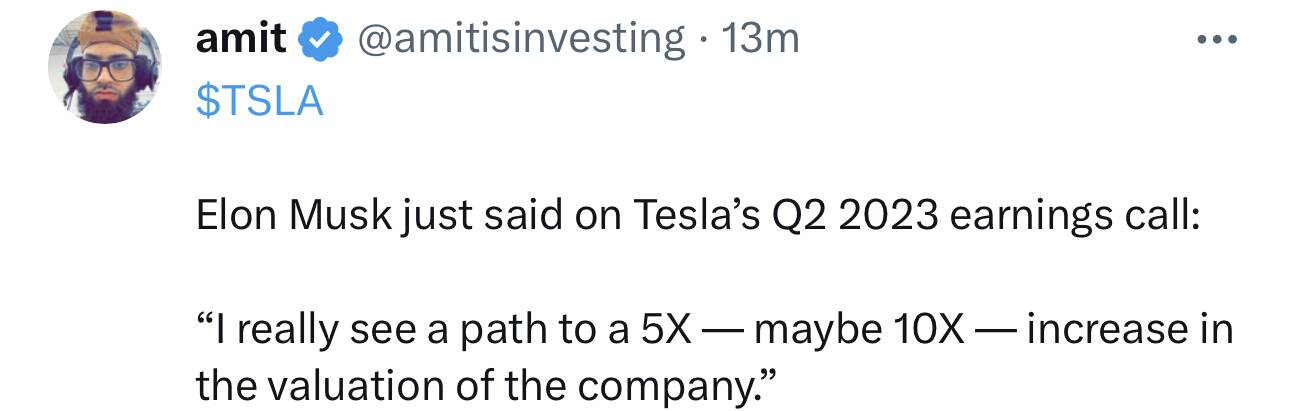The height and width of the screenshot is (411, 1290).
Task: Click the words "increase in" ending the line
Action: tap(1130, 328)
